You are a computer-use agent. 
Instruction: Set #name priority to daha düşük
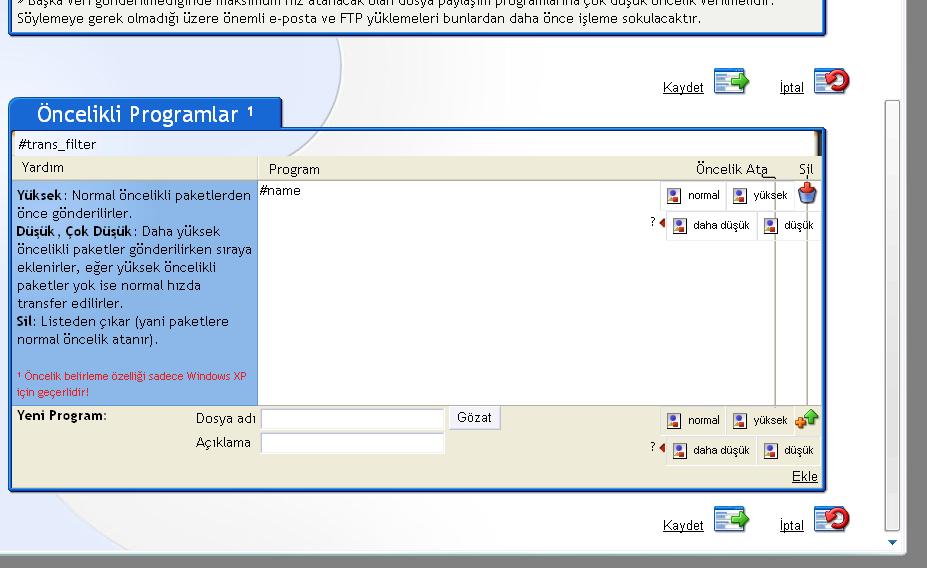pos(711,226)
